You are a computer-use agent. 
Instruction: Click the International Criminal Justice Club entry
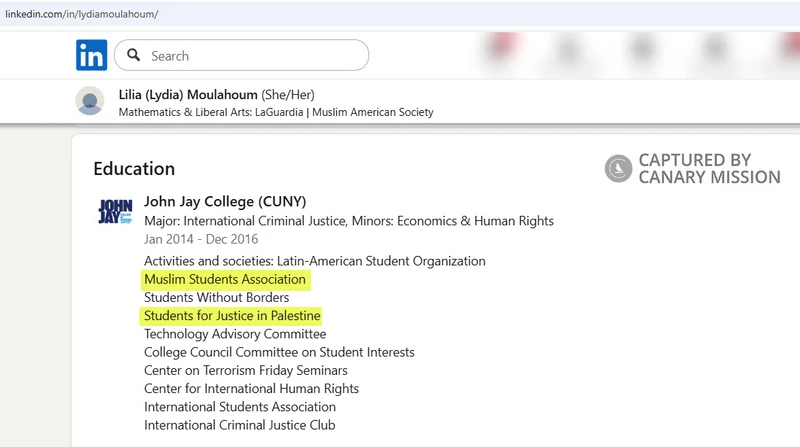click(240, 425)
